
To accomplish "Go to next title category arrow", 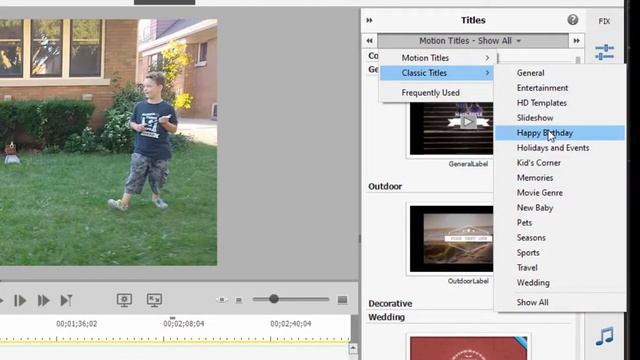I will (x=576, y=40).
